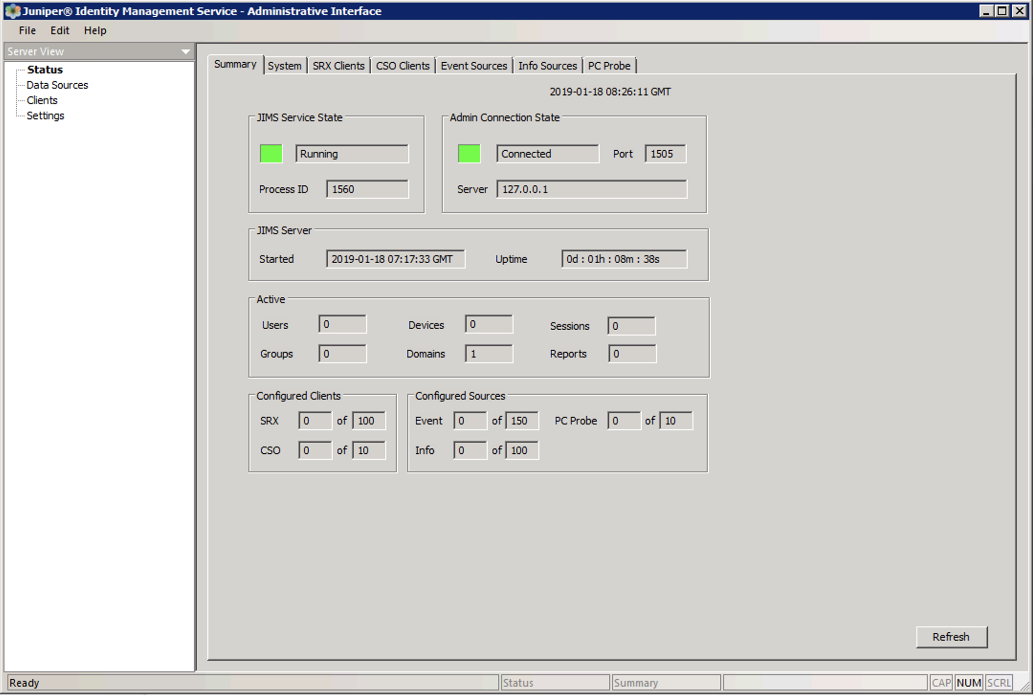Viewport: 1033px width, 695px height.
Task: Select Data Sources in the tree
Action: point(57,85)
